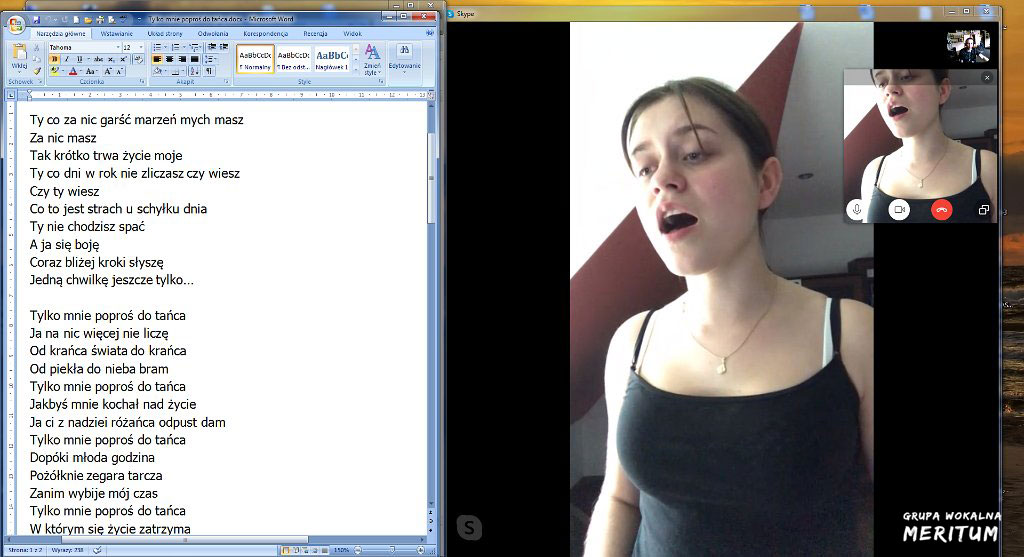Click proofing check icon in status bar
1024x557 pixels.
point(97,550)
